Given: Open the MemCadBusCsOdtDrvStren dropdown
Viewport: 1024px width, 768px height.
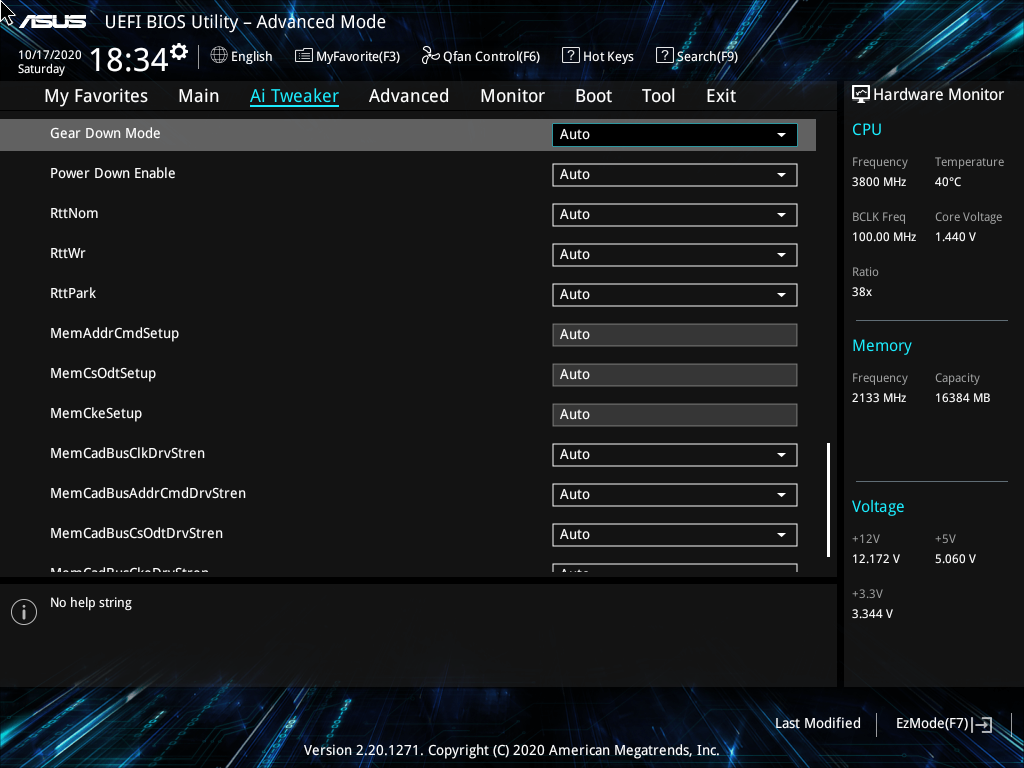Looking at the screenshot, I should pyautogui.click(x=675, y=534).
